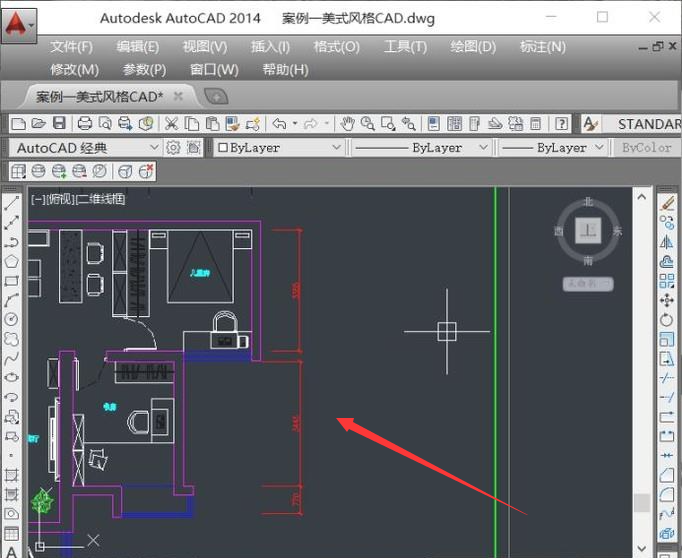Select the Polyline tool
Viewport: 683px width, 558px height.
pyautogui.click(x=11, y=242)
